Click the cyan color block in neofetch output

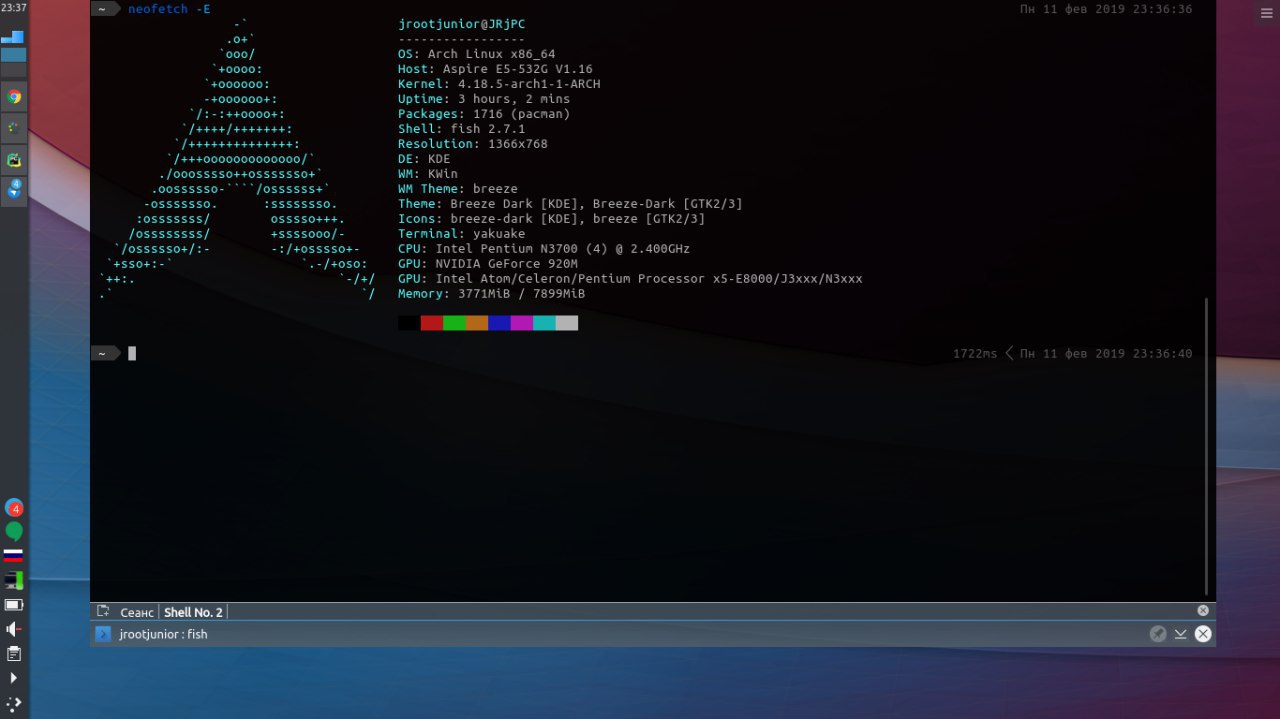544,323
